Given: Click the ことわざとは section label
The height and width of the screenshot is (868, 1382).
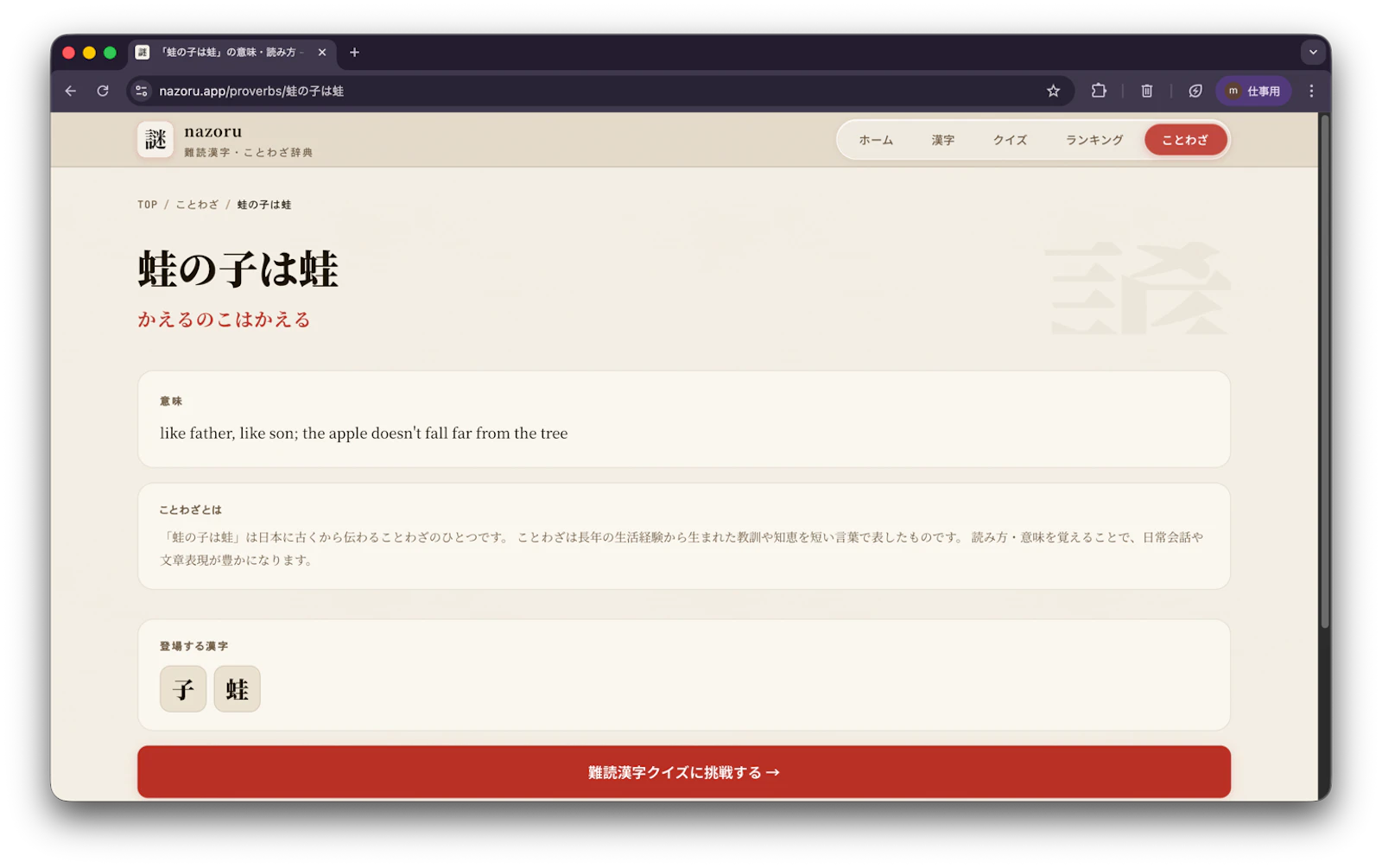Looking at the screenshot, I should click(x=191, y=510).
